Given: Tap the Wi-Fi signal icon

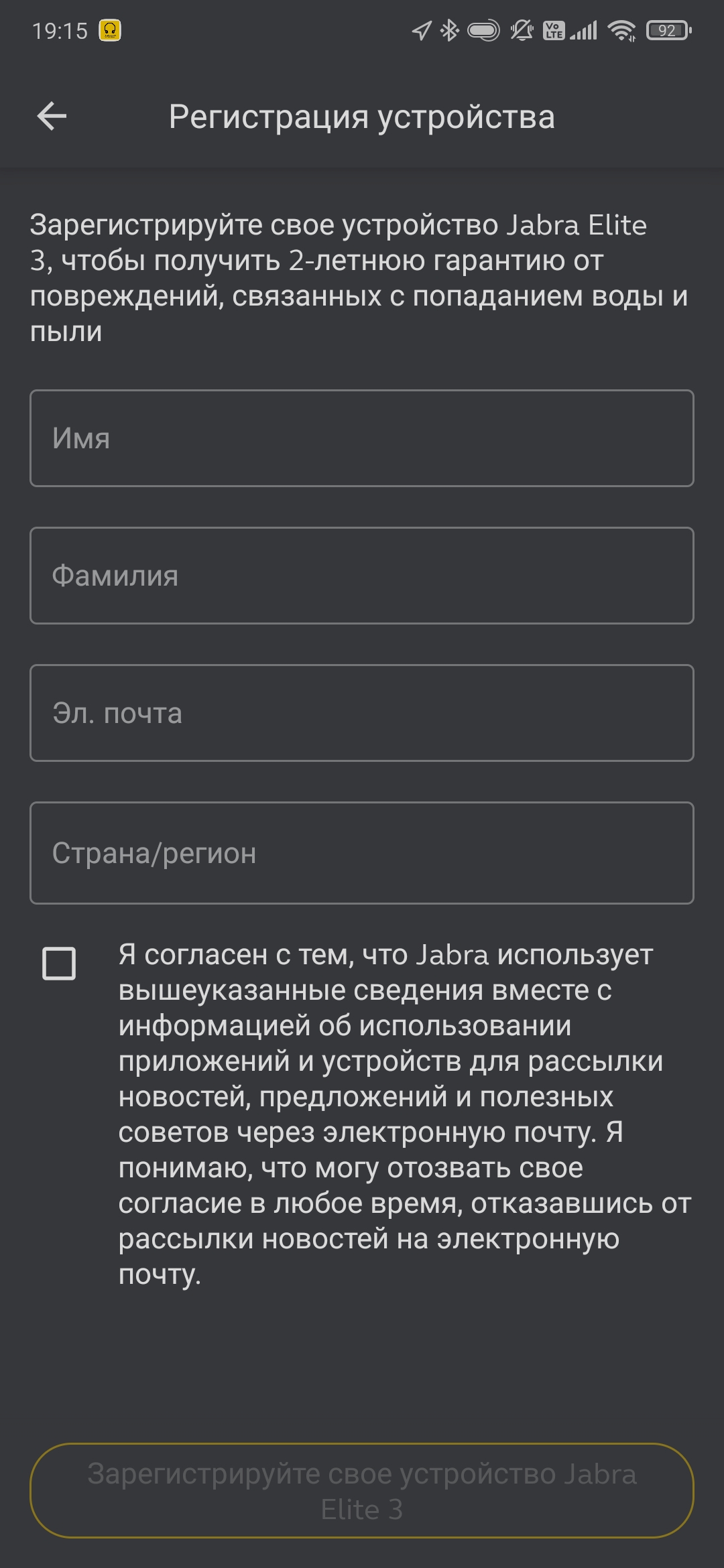Looking at the screenshot, I should tap(621, 30).
